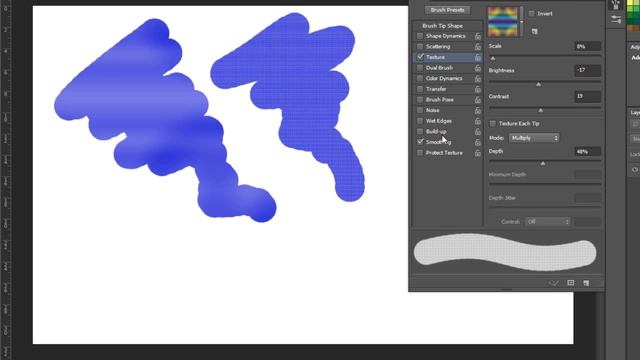Toggle the lock icon beside Protect Texture

point(478,153)
